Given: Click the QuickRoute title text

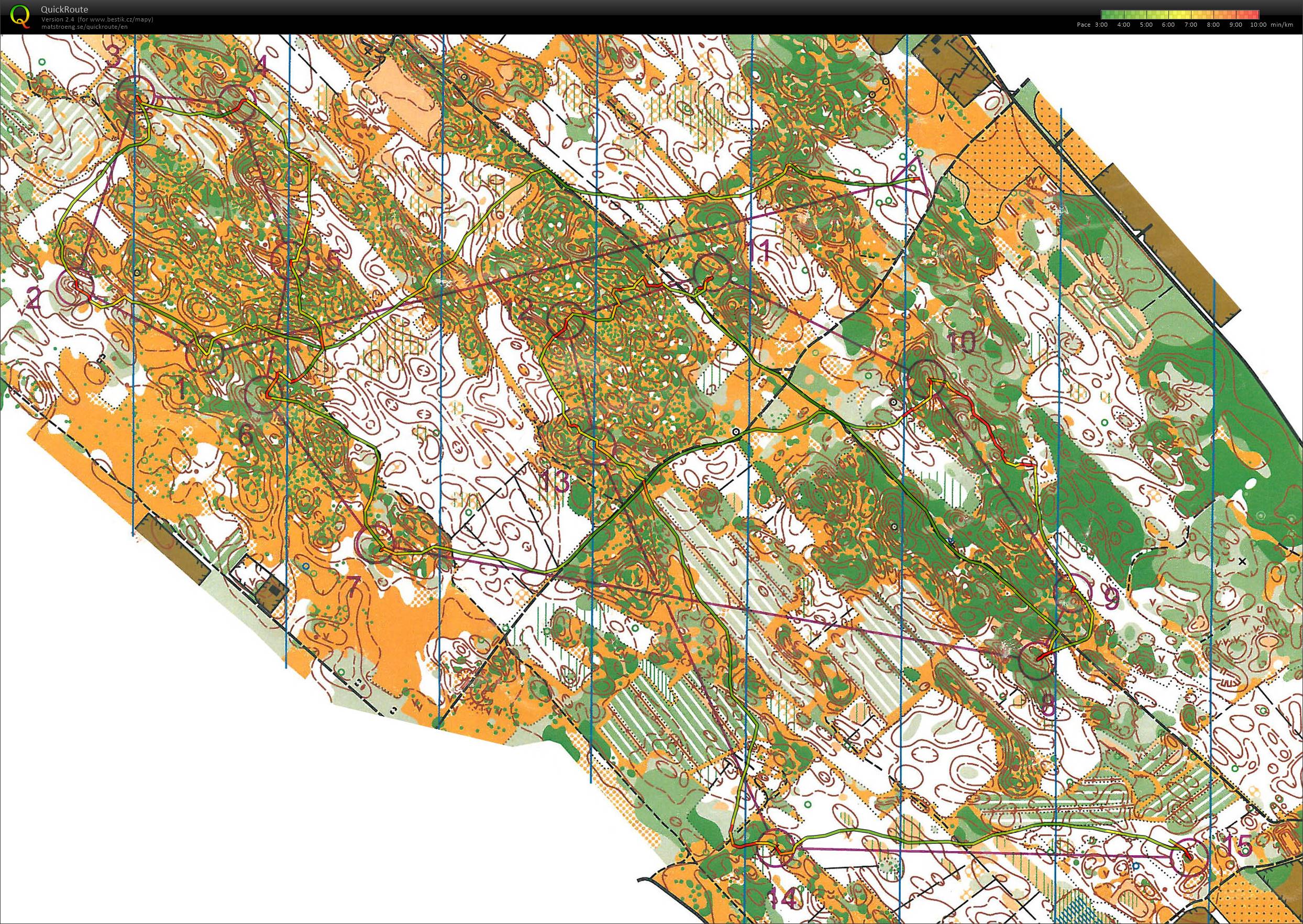Looking at the screenshot, I should click(x=64, y=9).
